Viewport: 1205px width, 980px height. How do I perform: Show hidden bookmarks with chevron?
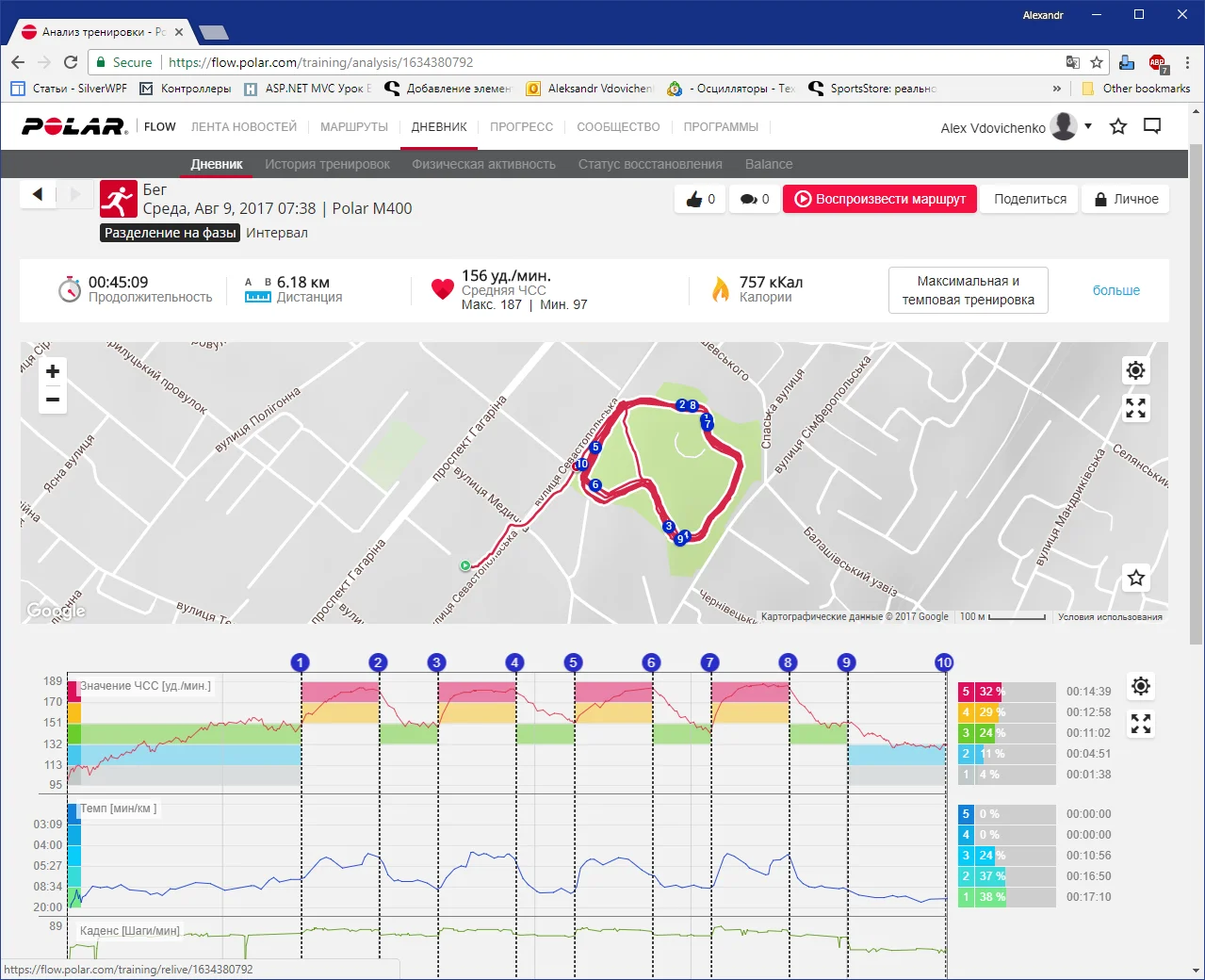coord(1056,89)
